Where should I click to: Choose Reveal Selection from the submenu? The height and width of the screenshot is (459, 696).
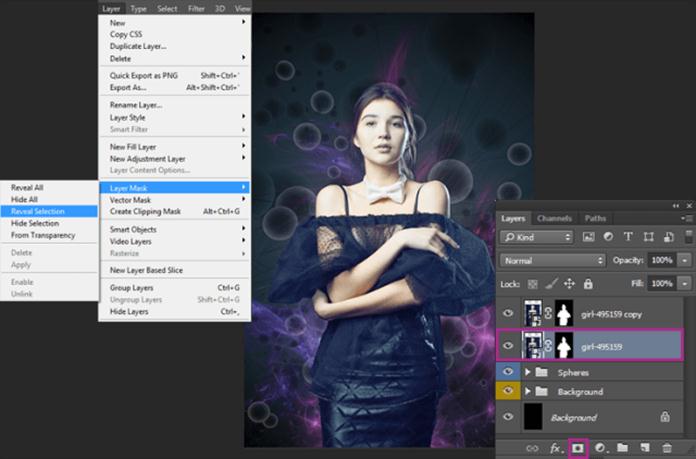36,211
